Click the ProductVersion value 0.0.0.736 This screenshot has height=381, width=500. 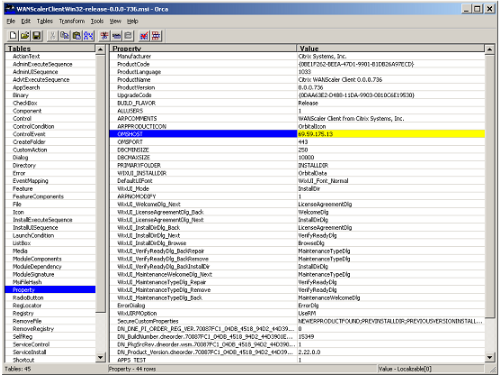tap(310, 87)
